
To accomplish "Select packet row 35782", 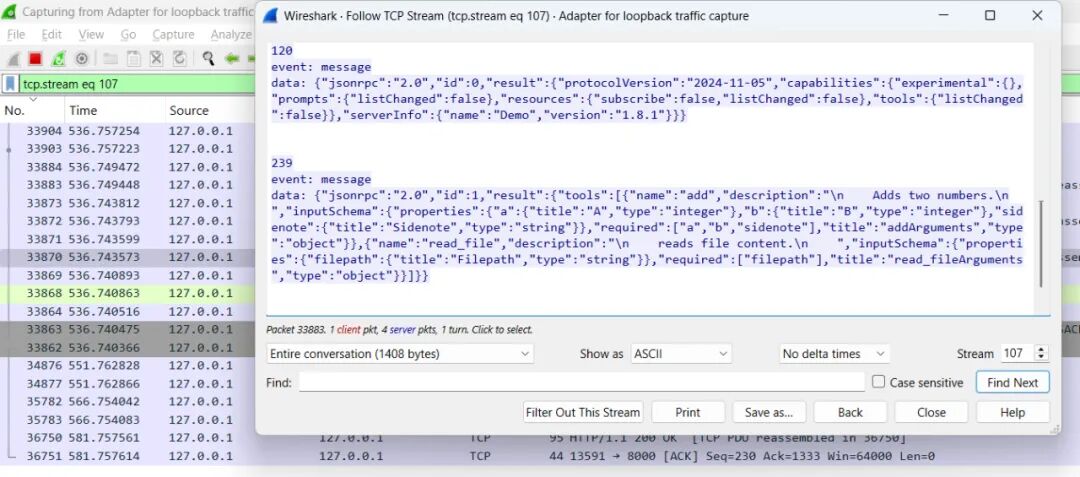I will click(x=127, y=401).
